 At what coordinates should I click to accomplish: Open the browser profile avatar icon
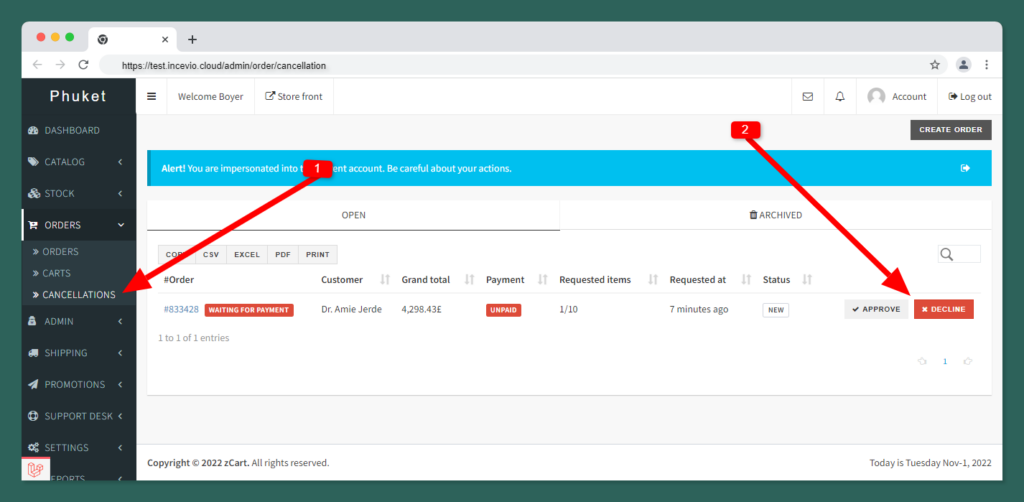click(963, 65)
